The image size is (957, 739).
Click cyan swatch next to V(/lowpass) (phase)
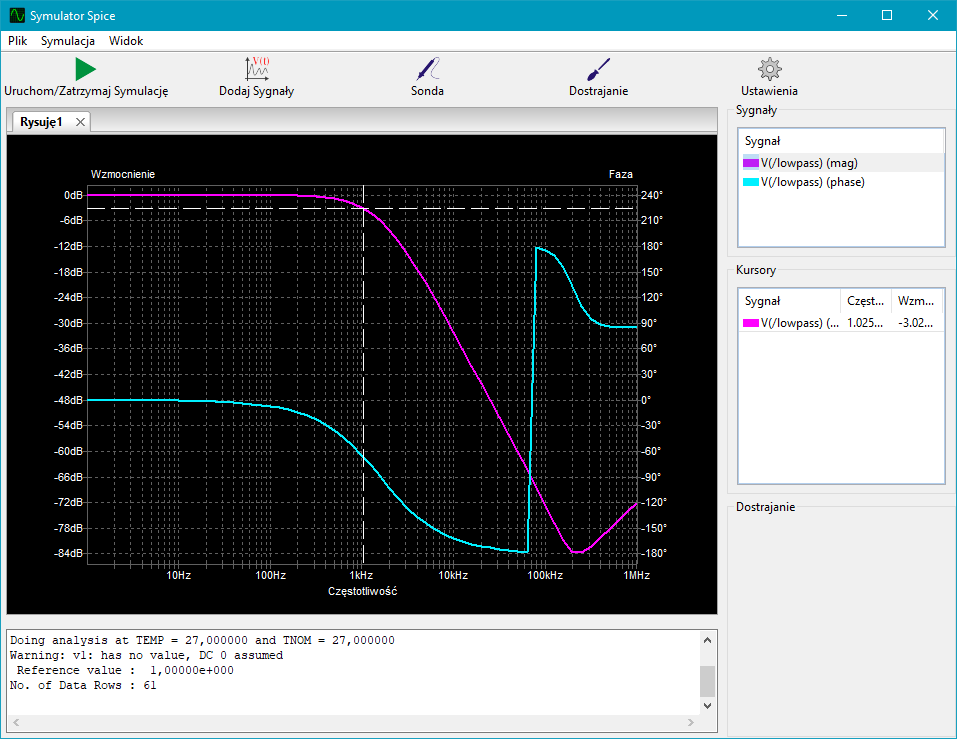(x=751, y=182)
